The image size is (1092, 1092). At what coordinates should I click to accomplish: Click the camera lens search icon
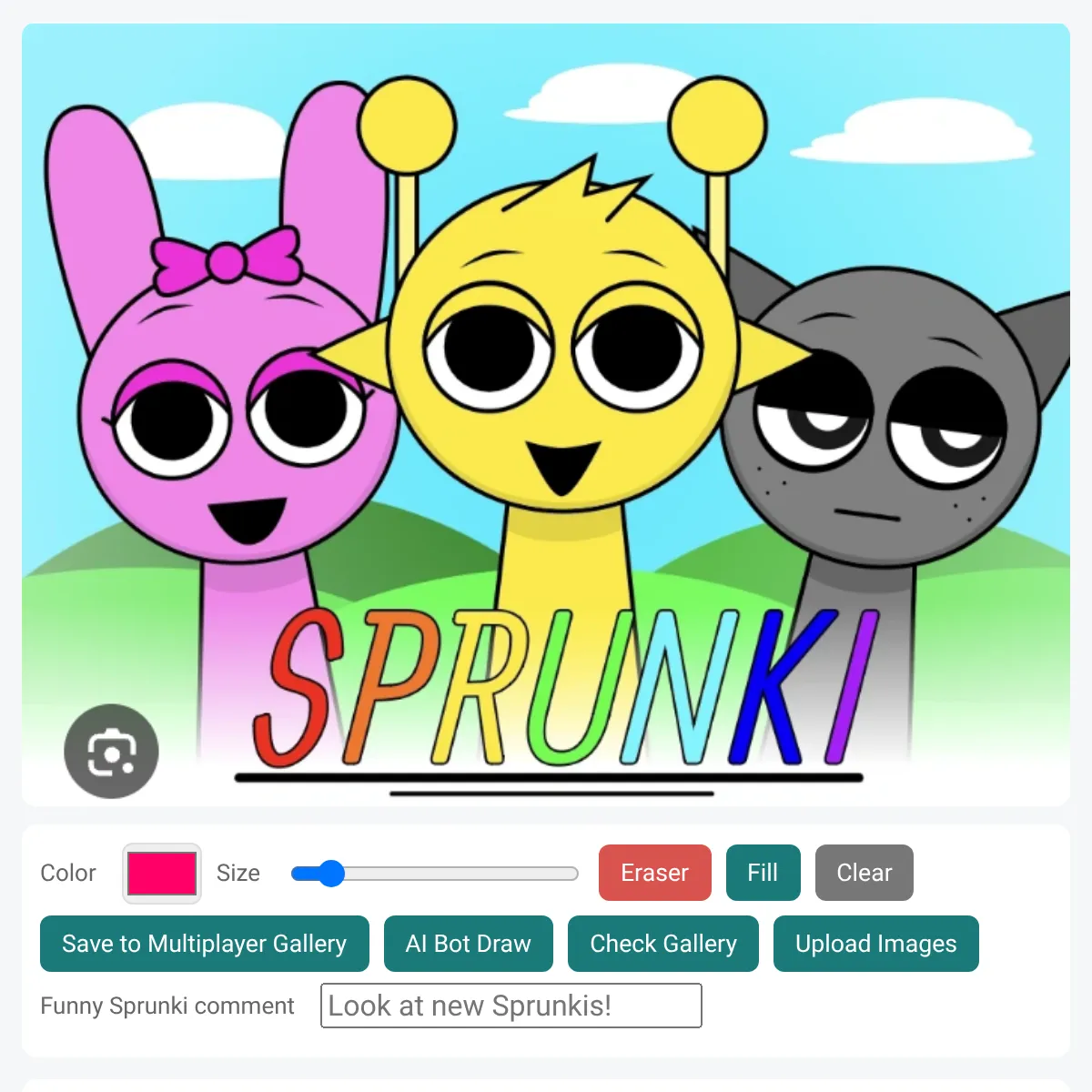111,752
